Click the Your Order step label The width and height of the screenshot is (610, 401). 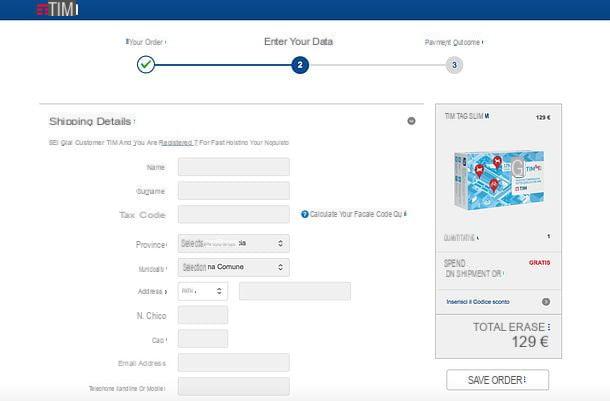coord(146,42)
